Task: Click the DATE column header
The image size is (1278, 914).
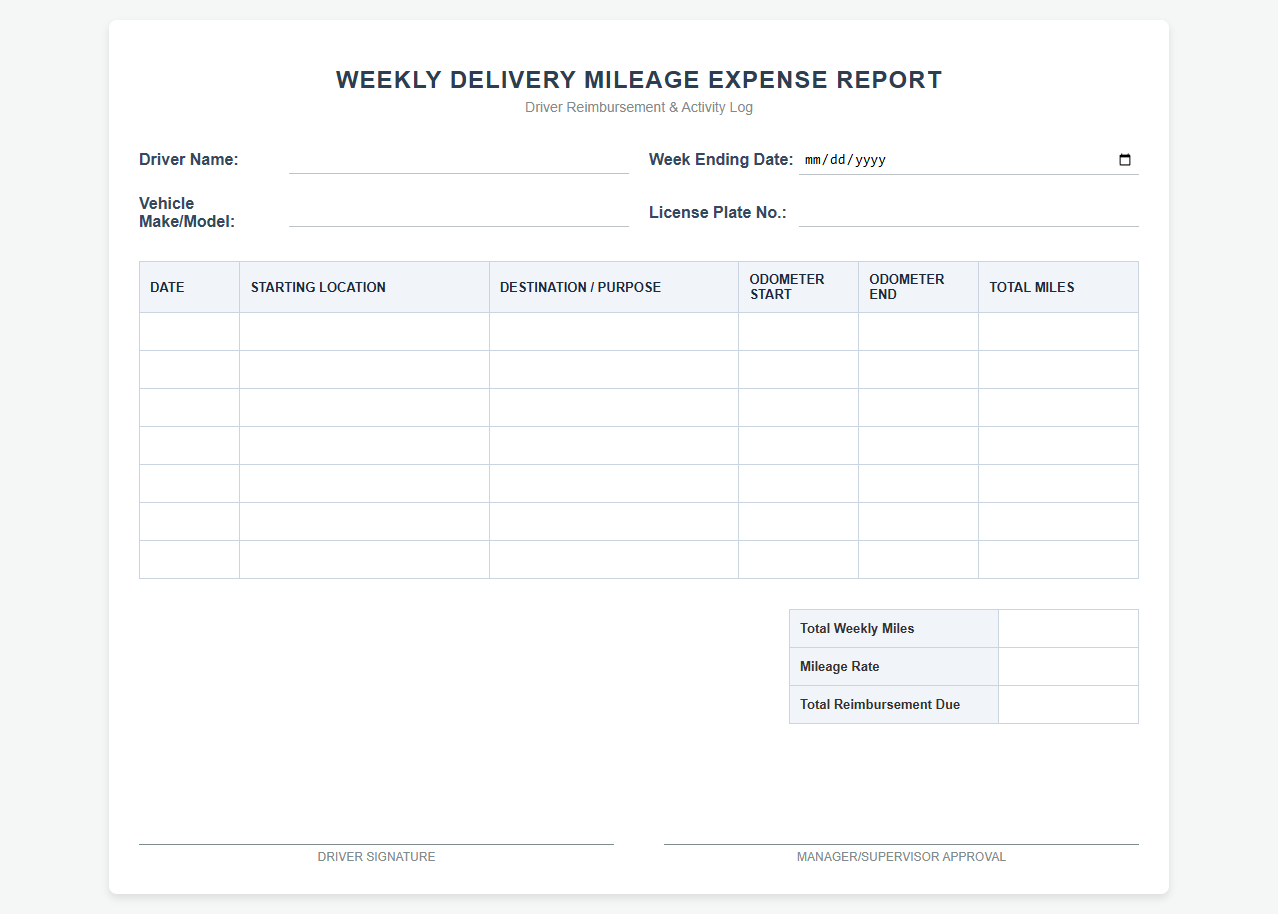Action: [x=190, y=287]
